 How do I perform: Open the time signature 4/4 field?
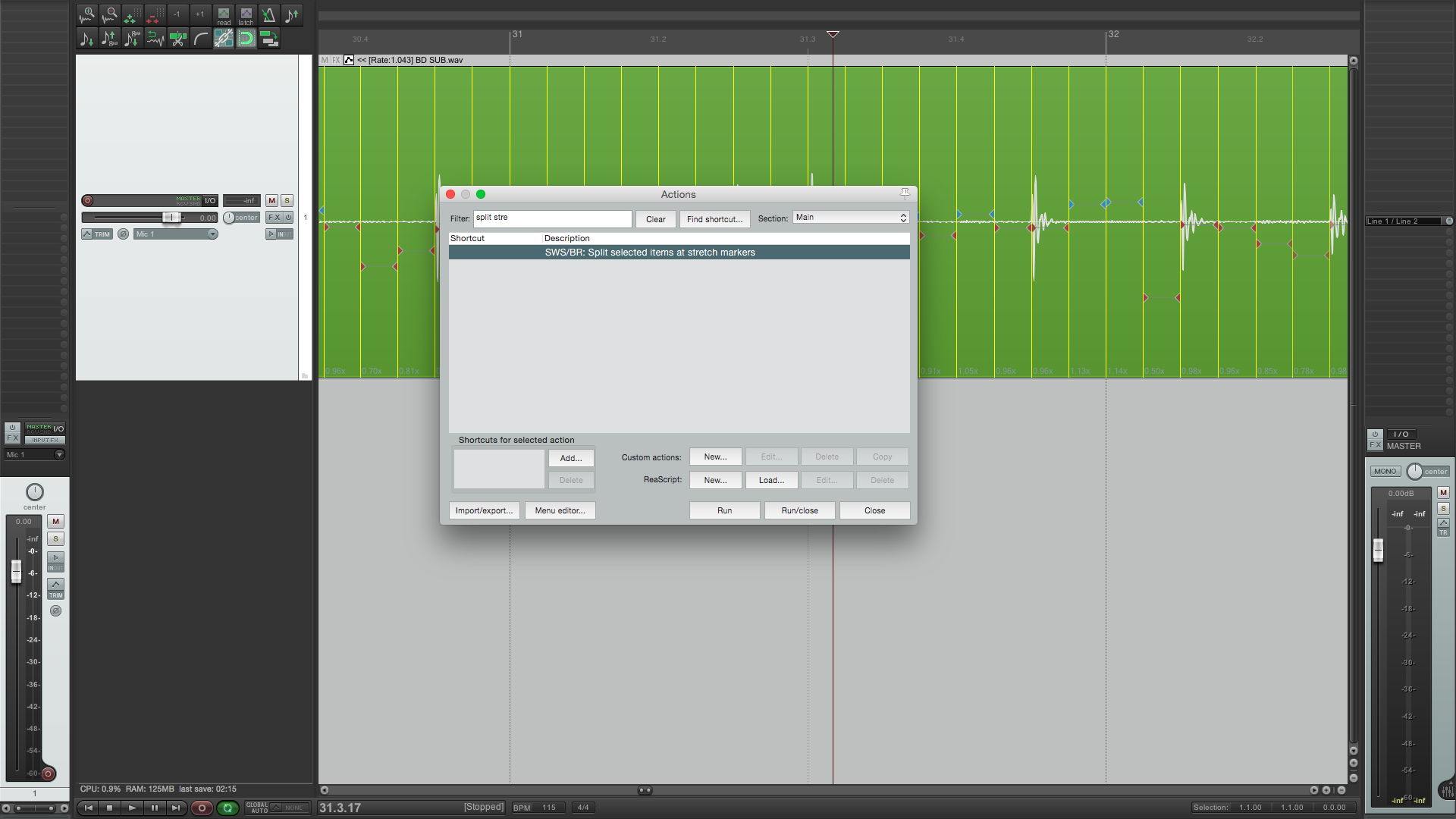(x=582, y=808)
